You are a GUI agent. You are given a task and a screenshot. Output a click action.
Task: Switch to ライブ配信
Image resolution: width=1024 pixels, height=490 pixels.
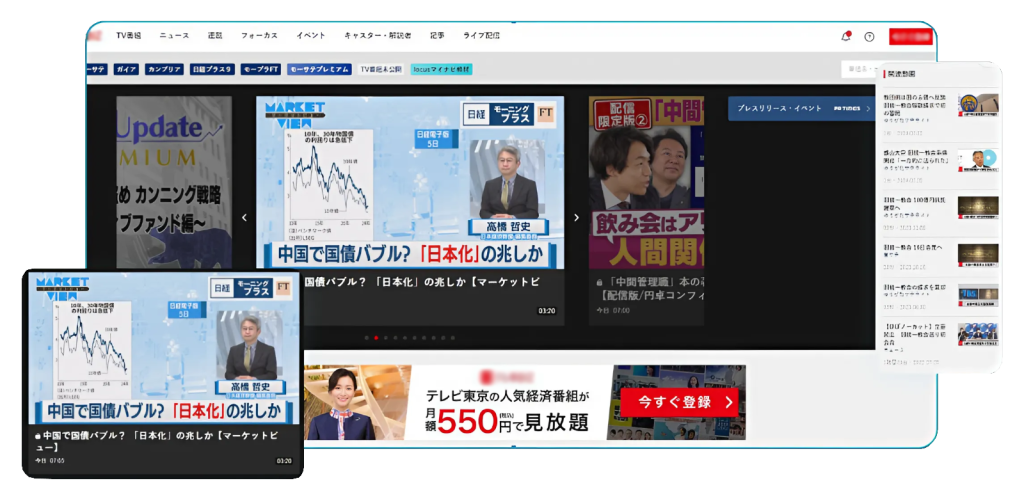click(481, 36)
